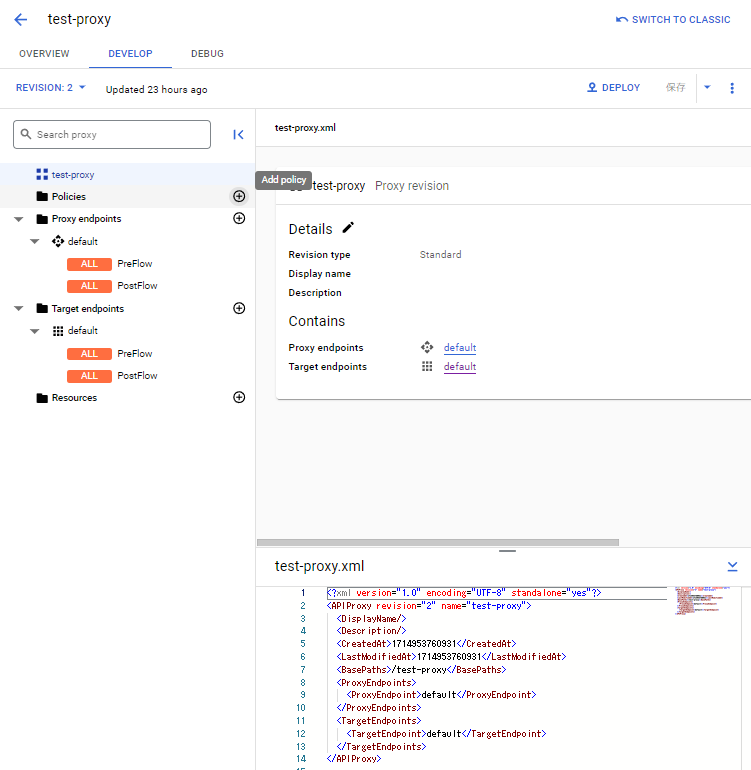
Task: Open PreFlow under Target endpoints default
Action: 135,354
